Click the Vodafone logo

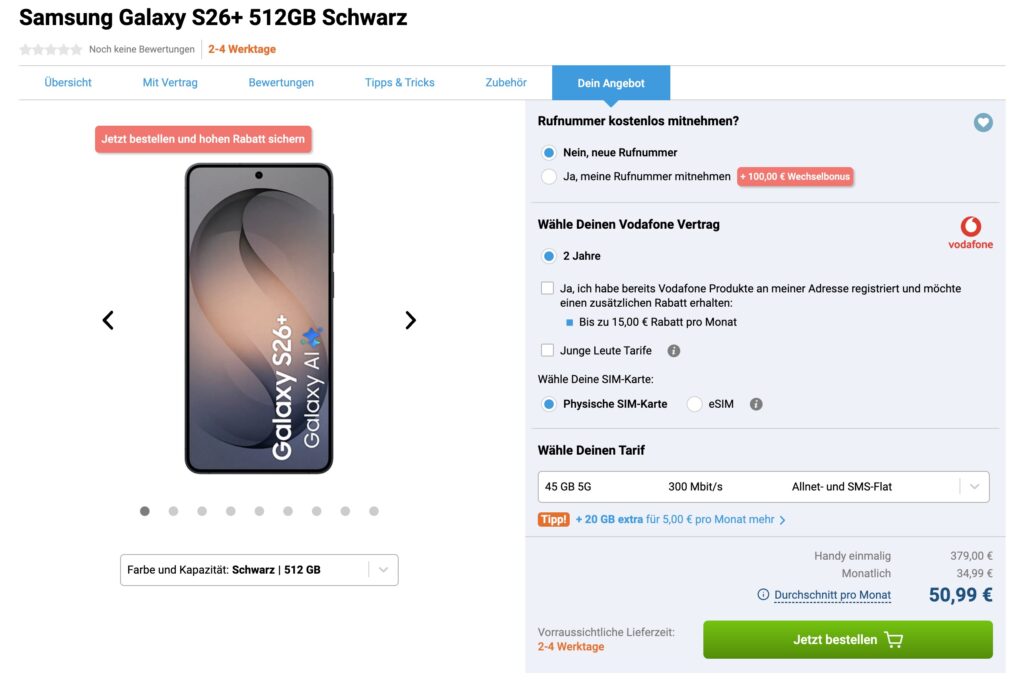pos(970,233)
